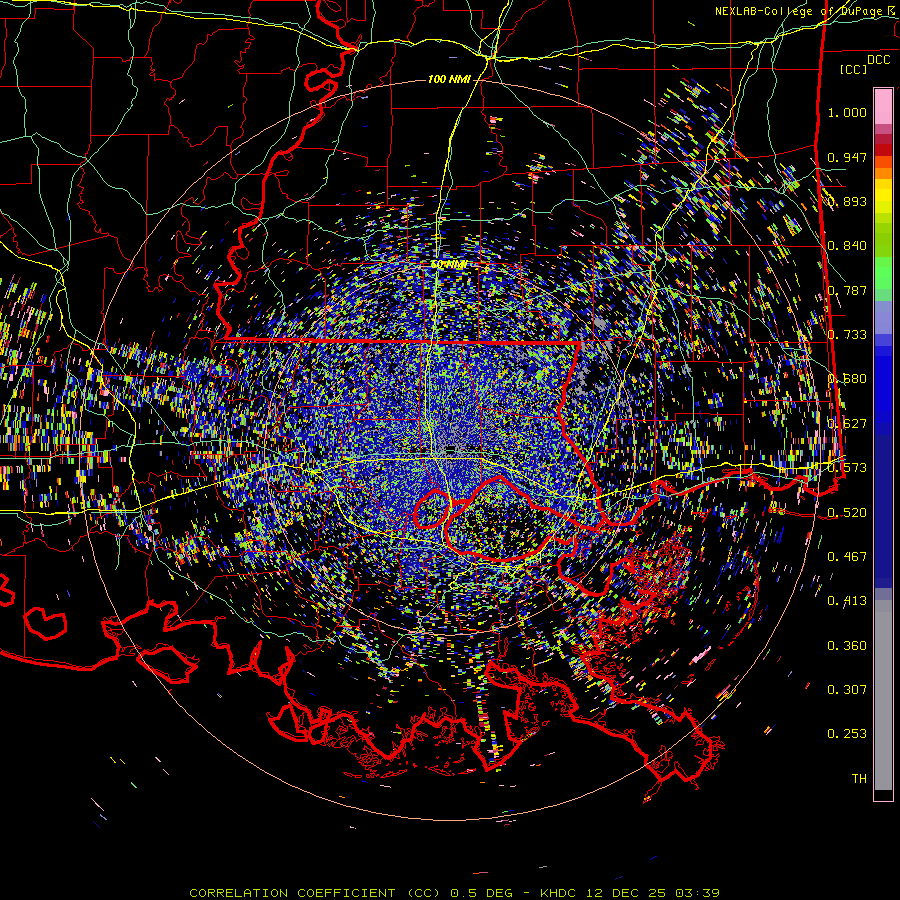Viewport: 900px width, 900px height.
Task: Click the 0.893 color scale value
Action: pos(847,201)
